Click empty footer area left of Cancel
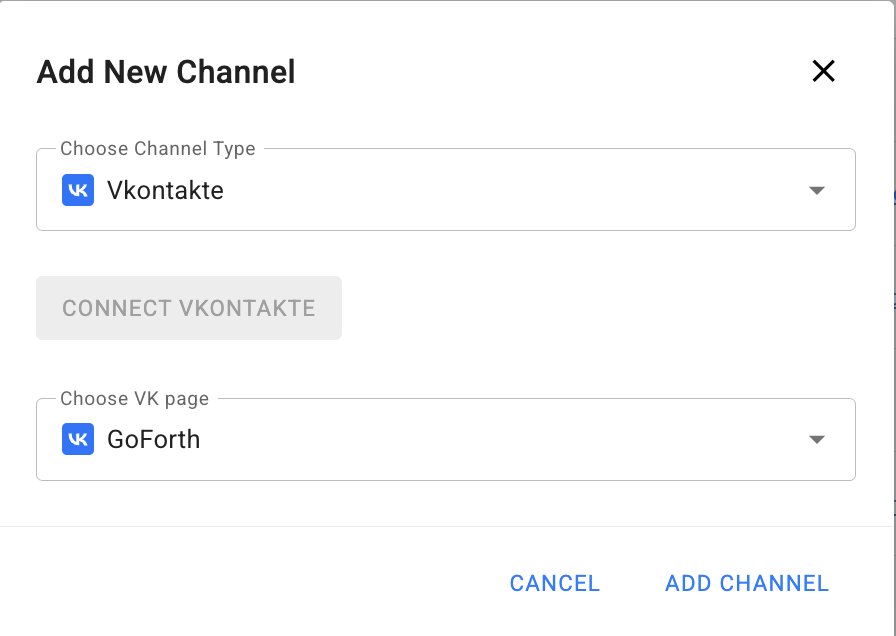The image size is (896, 636). pos(250,583)
